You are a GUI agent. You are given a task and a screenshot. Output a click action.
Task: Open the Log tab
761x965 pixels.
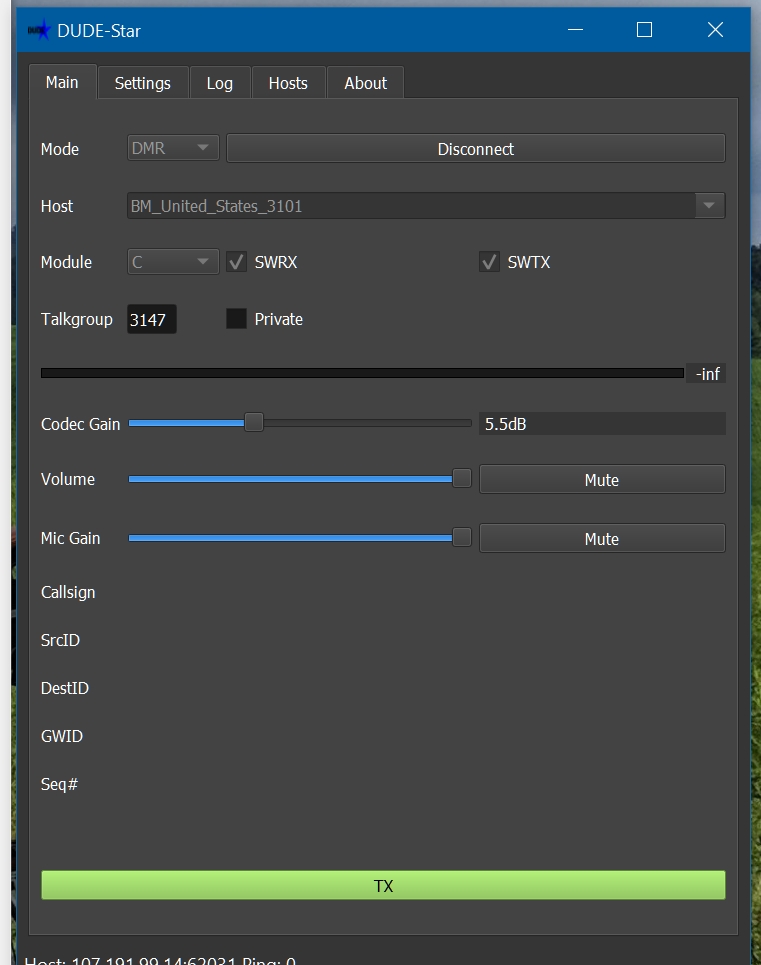219,83
